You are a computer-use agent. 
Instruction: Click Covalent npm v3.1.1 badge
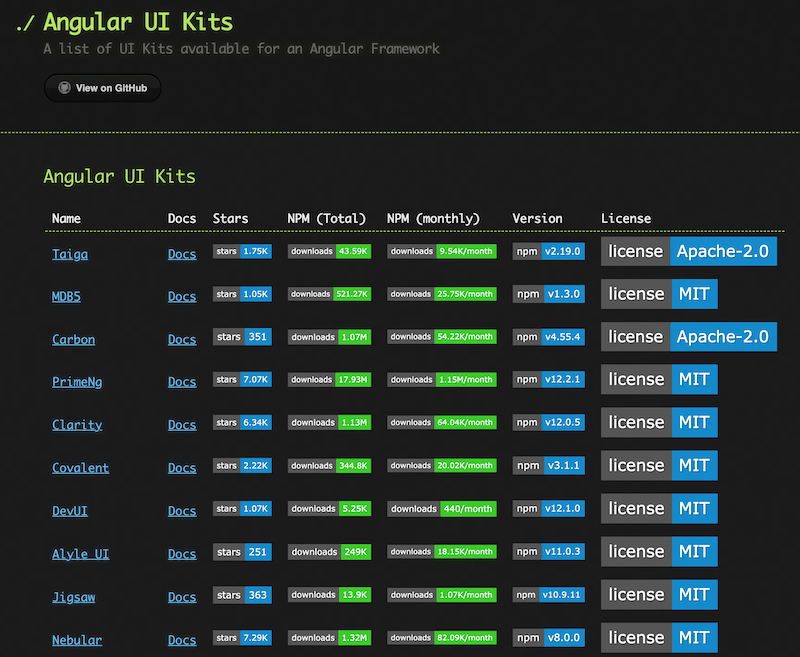pyautogui.click(x=548, y=465)
